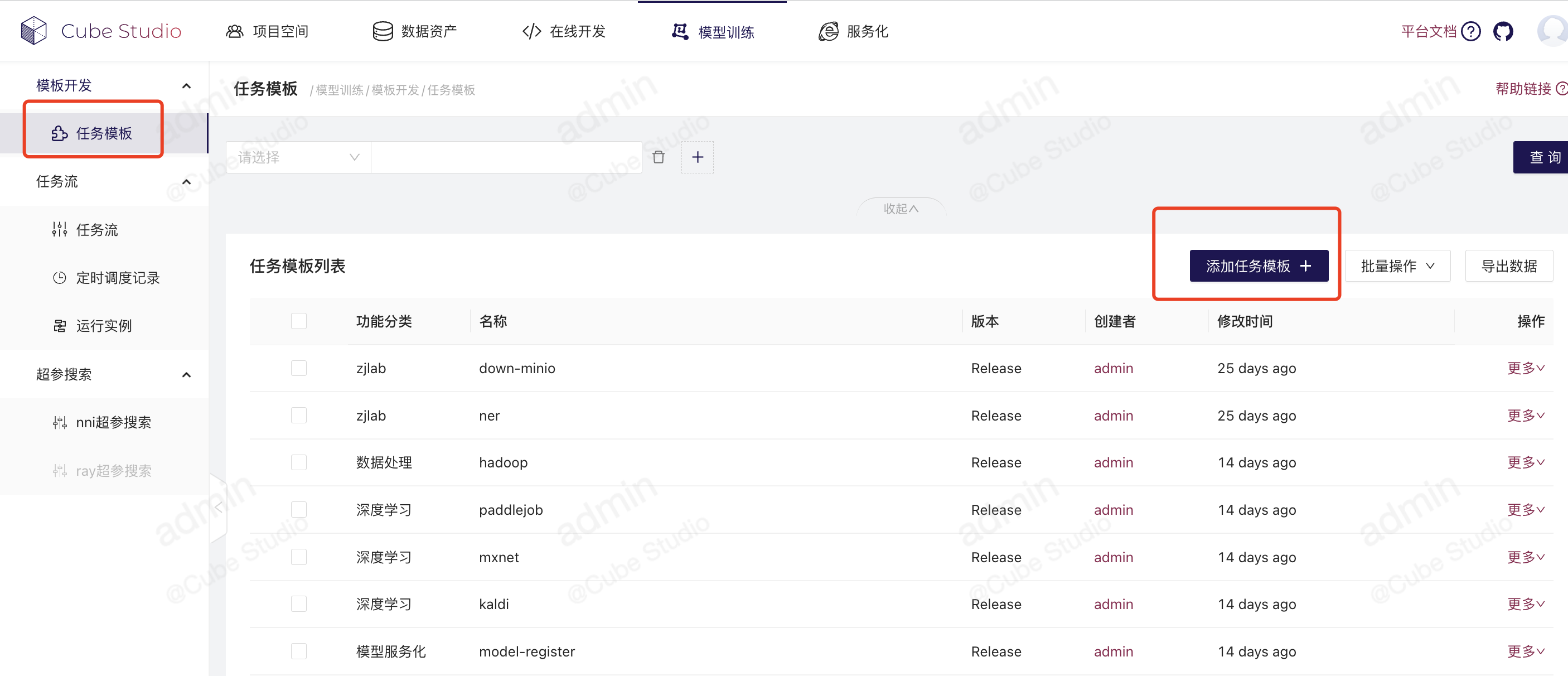Viewport: 1568px width, 676px height.
Task: Open the GitHub repository icon
Action: point(1503,31)
